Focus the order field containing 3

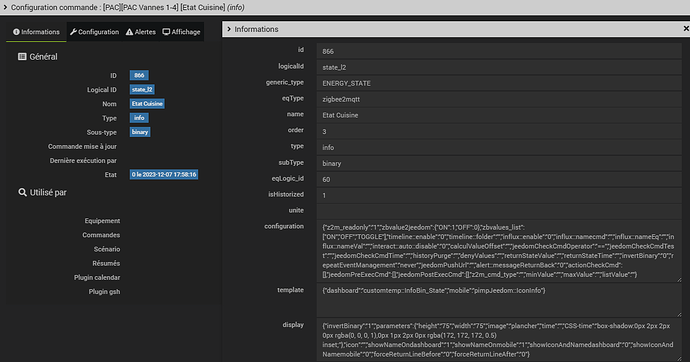pyautogui.click(x=499, y=132)
